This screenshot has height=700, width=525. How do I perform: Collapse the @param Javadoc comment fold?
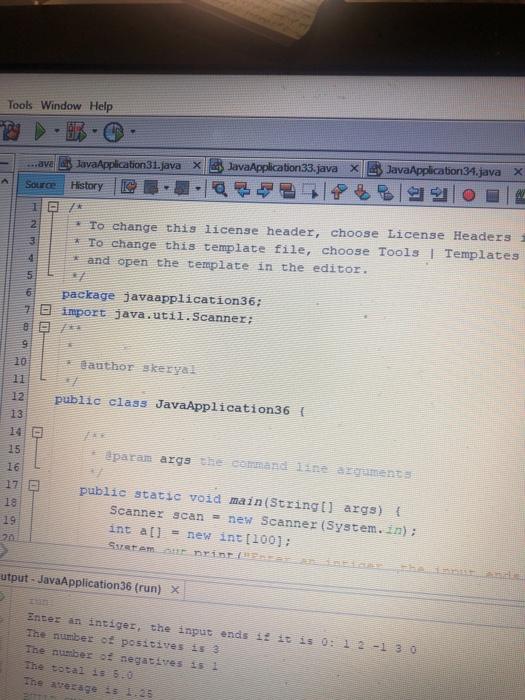(x=38, y=432)
